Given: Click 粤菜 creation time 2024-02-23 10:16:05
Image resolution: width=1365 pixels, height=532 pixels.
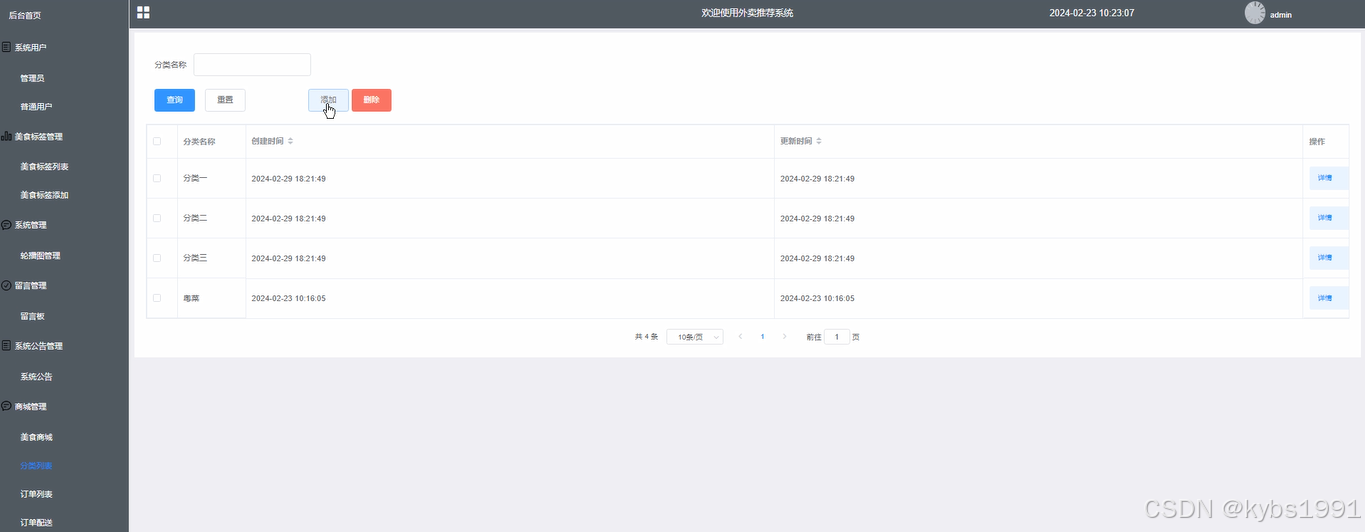Looking at the screenshot, I should click(288, 298).
